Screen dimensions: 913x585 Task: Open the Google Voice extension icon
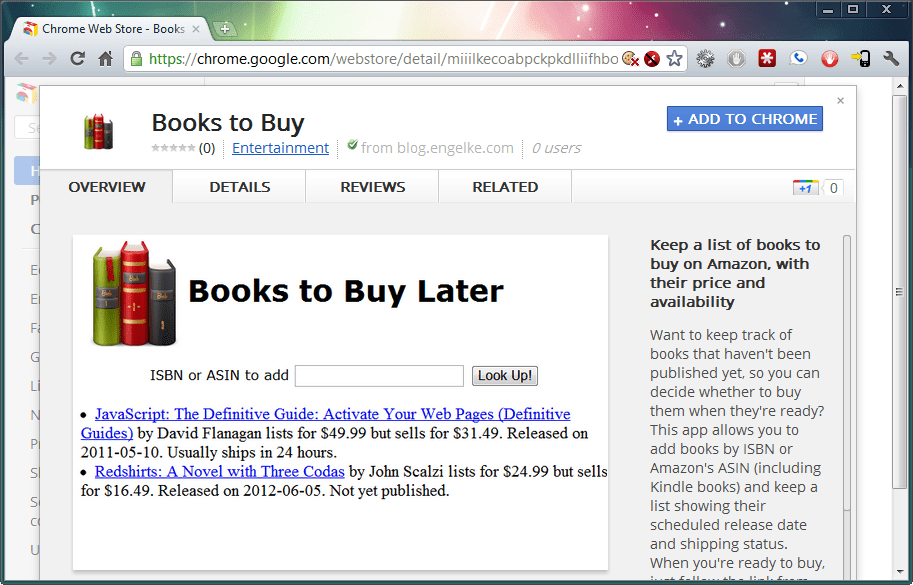coord(799,59)
